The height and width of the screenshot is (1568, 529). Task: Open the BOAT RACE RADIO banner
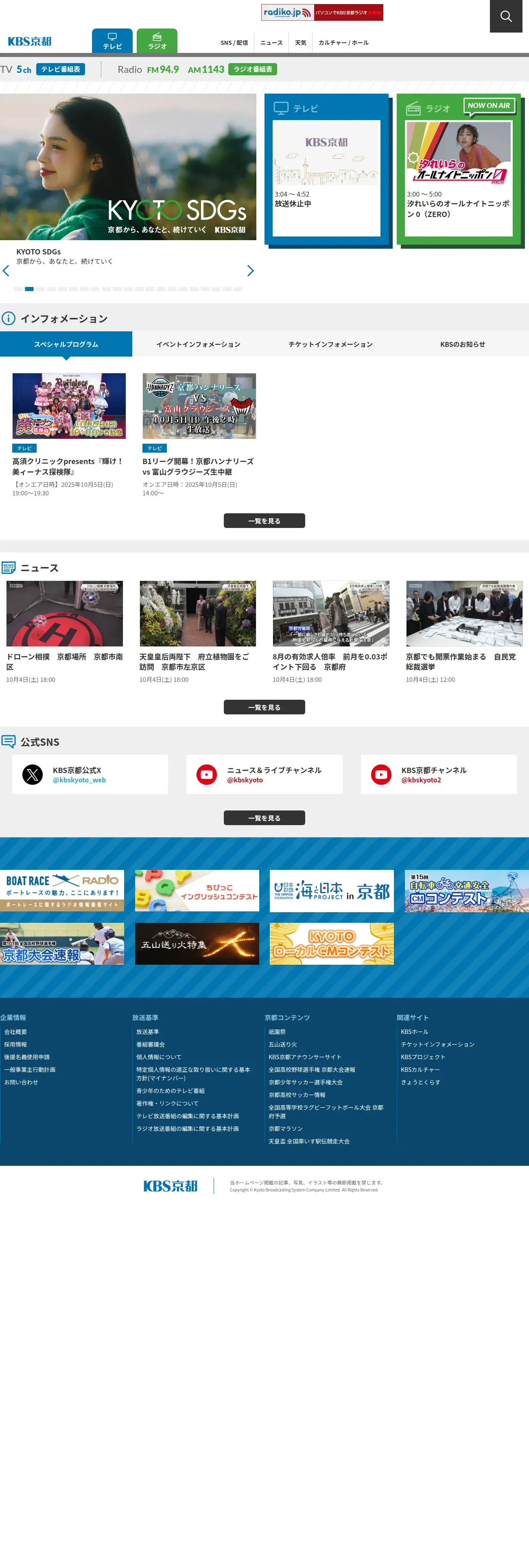[62, 891]
